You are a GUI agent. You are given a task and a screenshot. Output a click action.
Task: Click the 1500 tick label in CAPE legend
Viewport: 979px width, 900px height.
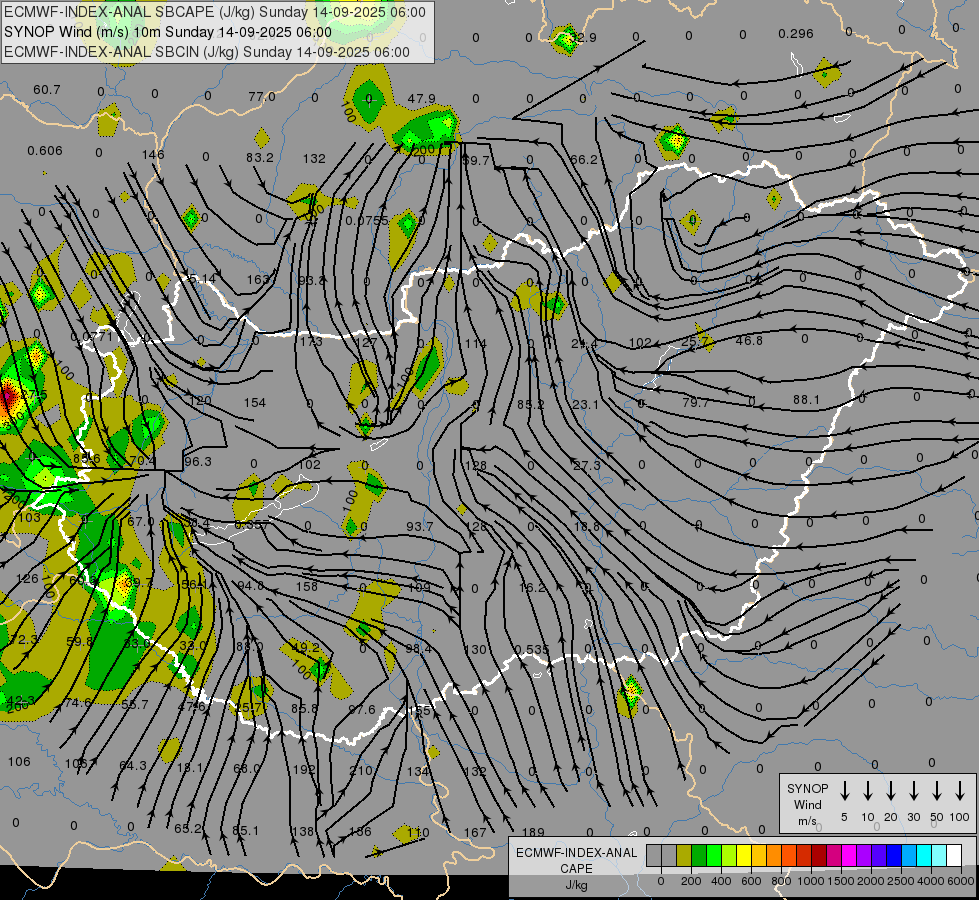tap(840, 881)
